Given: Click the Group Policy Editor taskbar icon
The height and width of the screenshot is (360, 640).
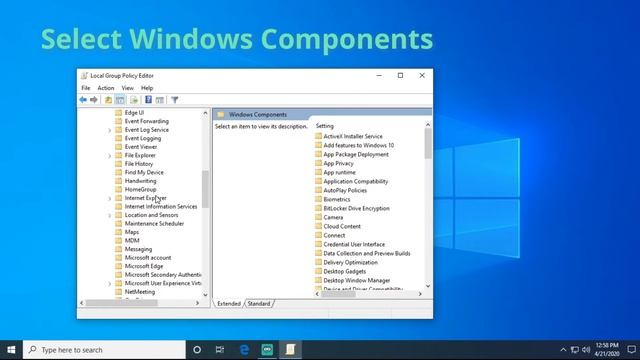Looking at the screenshot, I should pos(290,350).
